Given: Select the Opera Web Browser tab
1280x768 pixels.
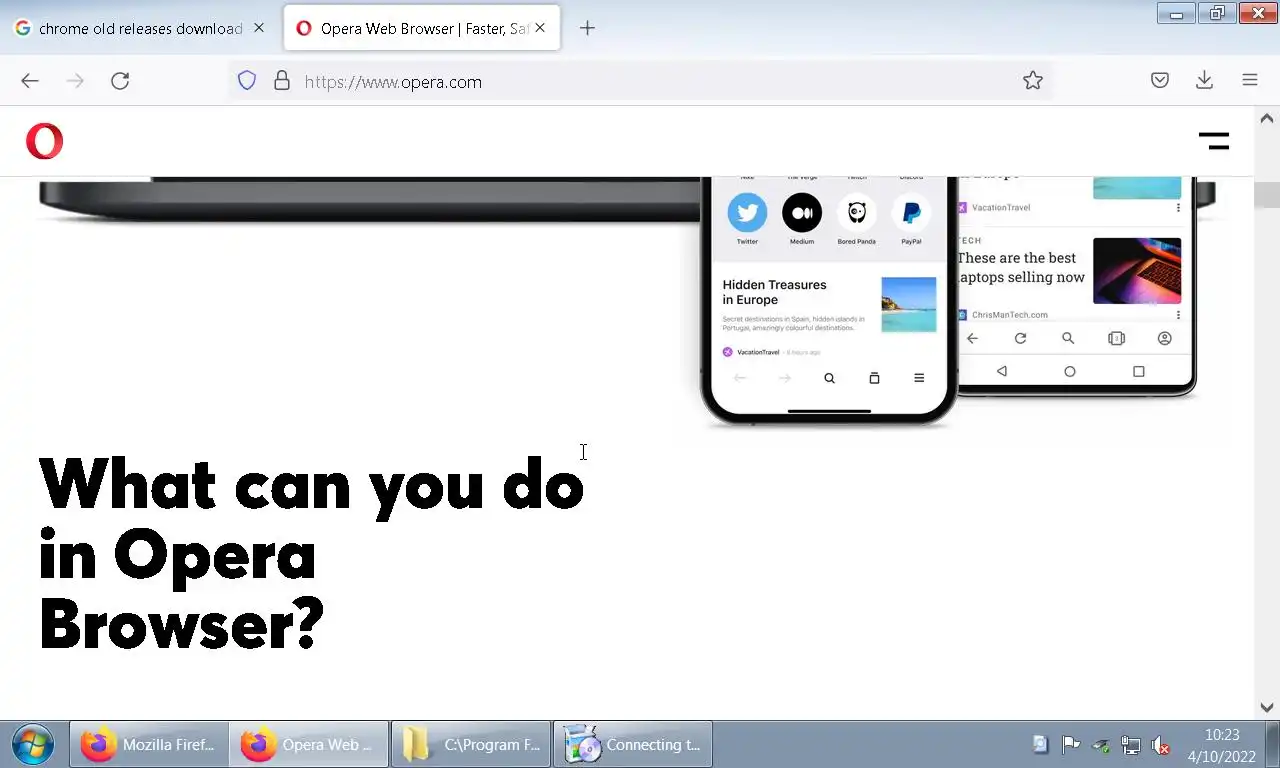Looking at the screenshot, I should pos(422,28).
